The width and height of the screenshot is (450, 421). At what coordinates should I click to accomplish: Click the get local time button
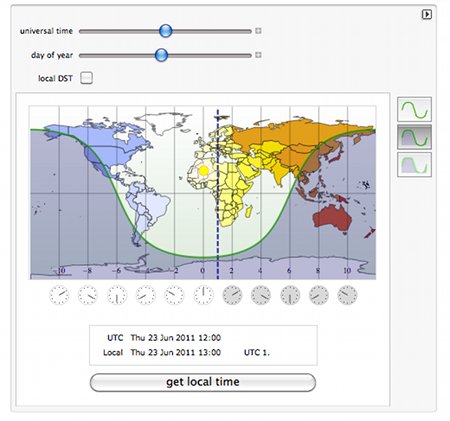tap(203, 382)
